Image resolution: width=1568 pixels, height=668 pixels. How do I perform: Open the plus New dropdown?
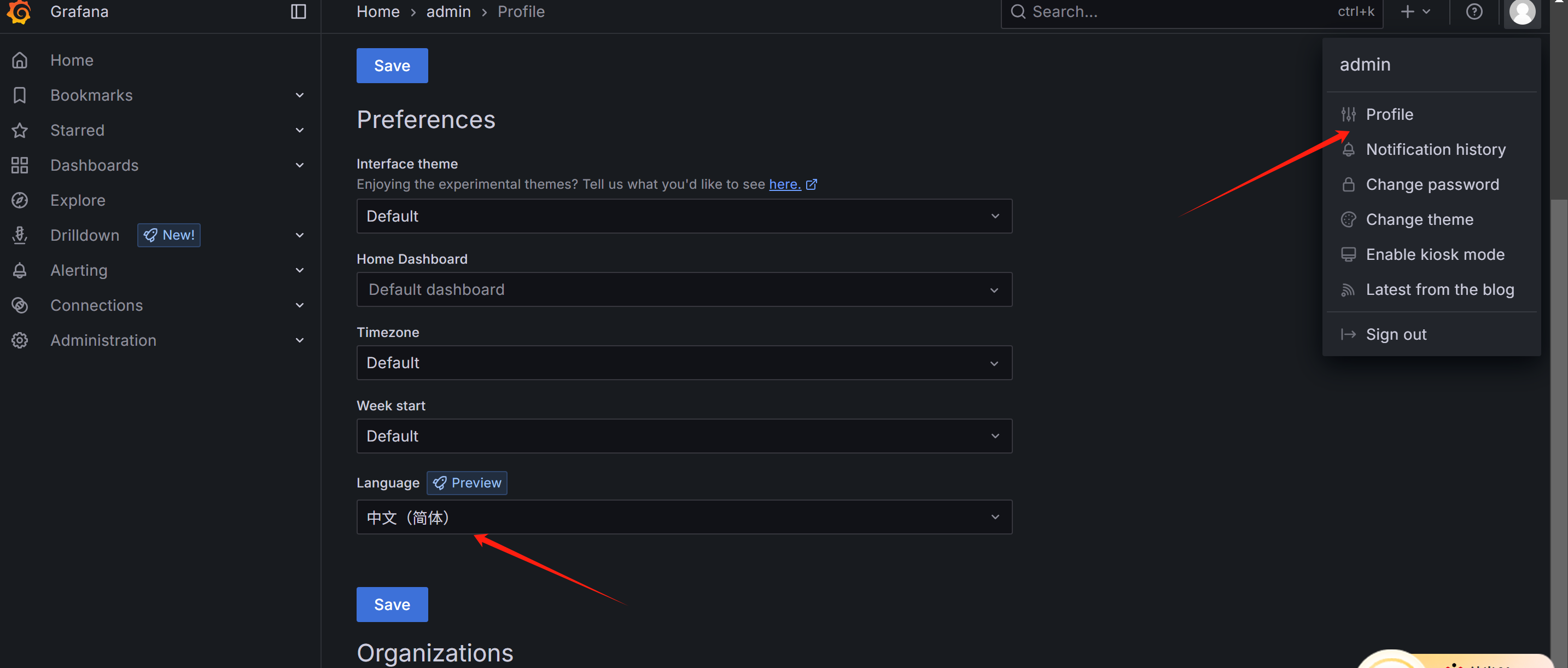click(x=1415, y=11)
